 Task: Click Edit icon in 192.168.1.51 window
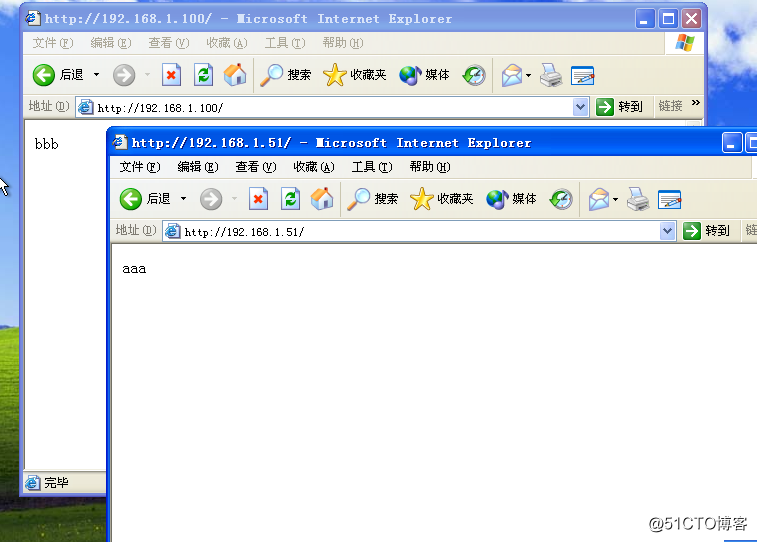point(670,199)
